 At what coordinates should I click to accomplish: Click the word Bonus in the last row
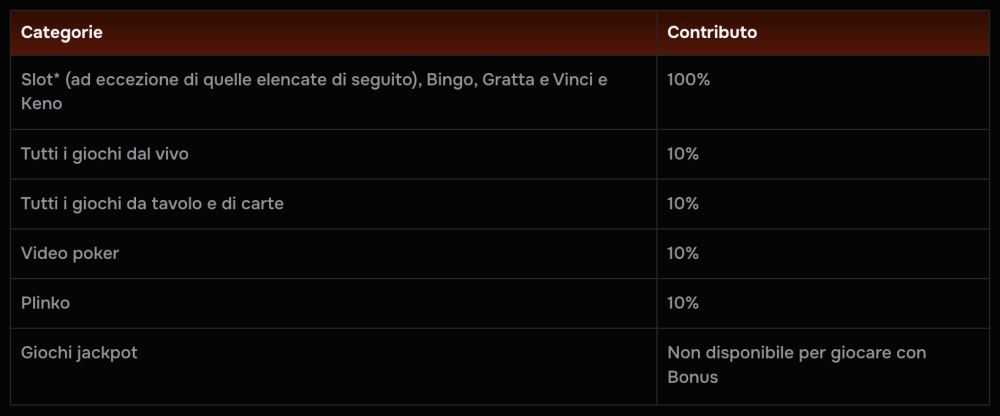[x=693, y=377]
